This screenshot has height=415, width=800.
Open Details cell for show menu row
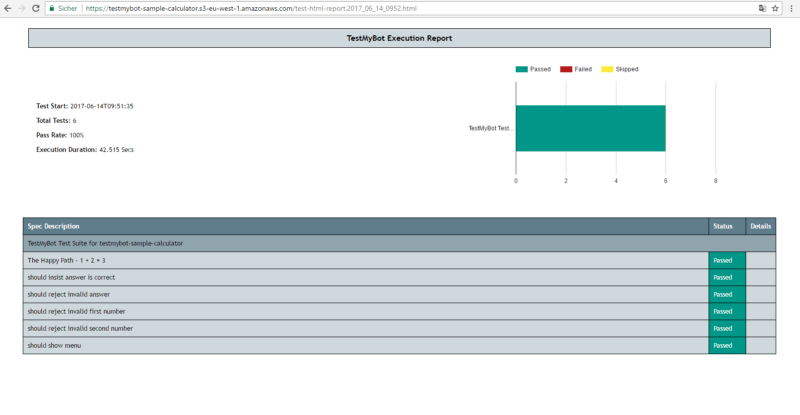pyautogui.click(x=761, y=345)
